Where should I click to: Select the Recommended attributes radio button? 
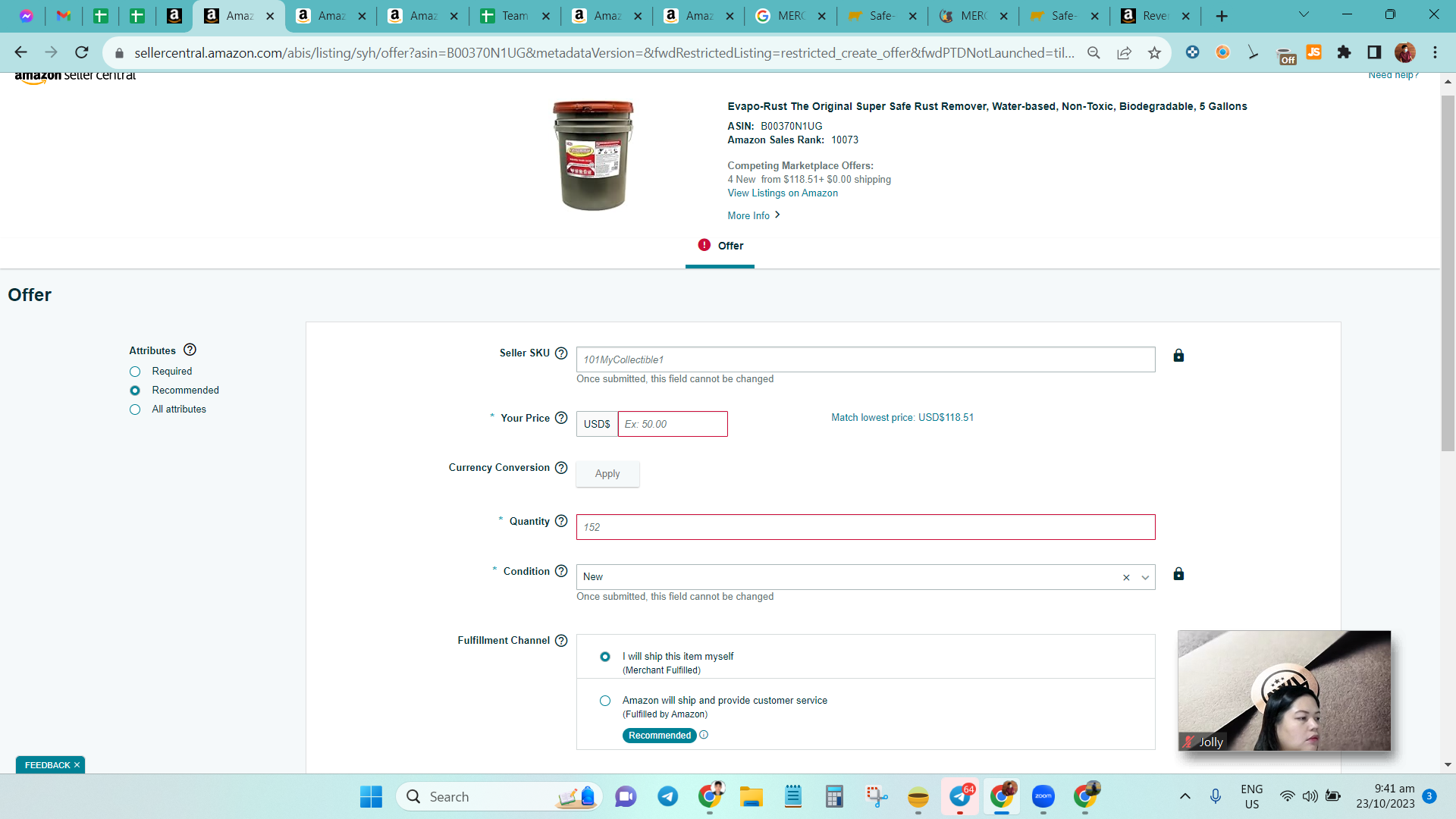click(135, 391)
